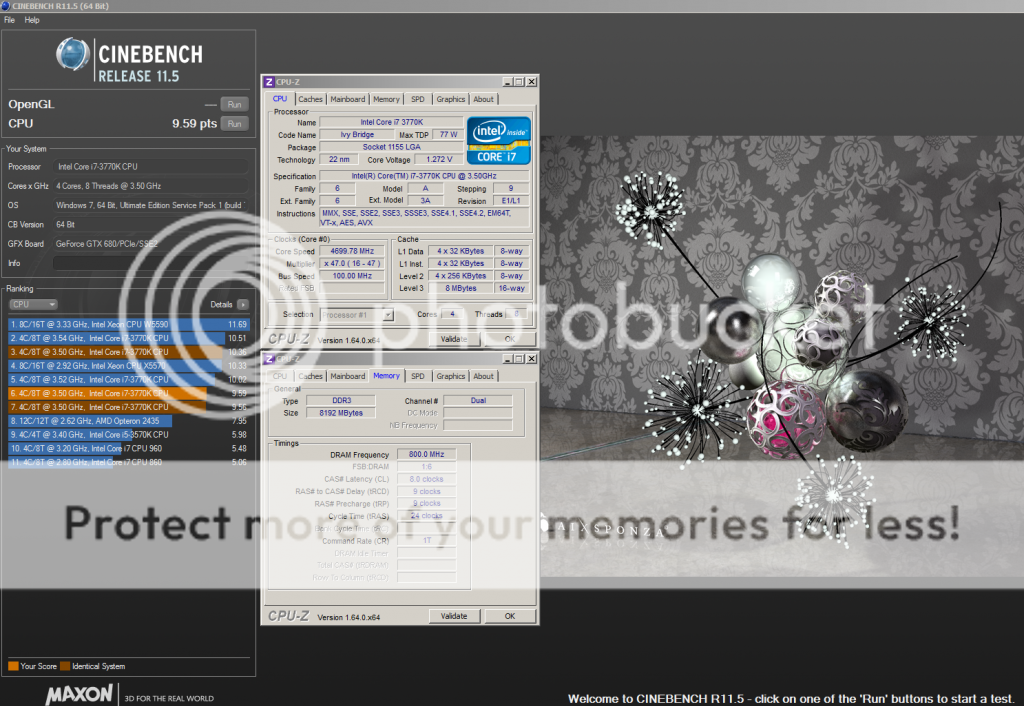The image size is (1024, 706).
Task: Open the CPU ranking type dropdown
Action: (32, 304)
